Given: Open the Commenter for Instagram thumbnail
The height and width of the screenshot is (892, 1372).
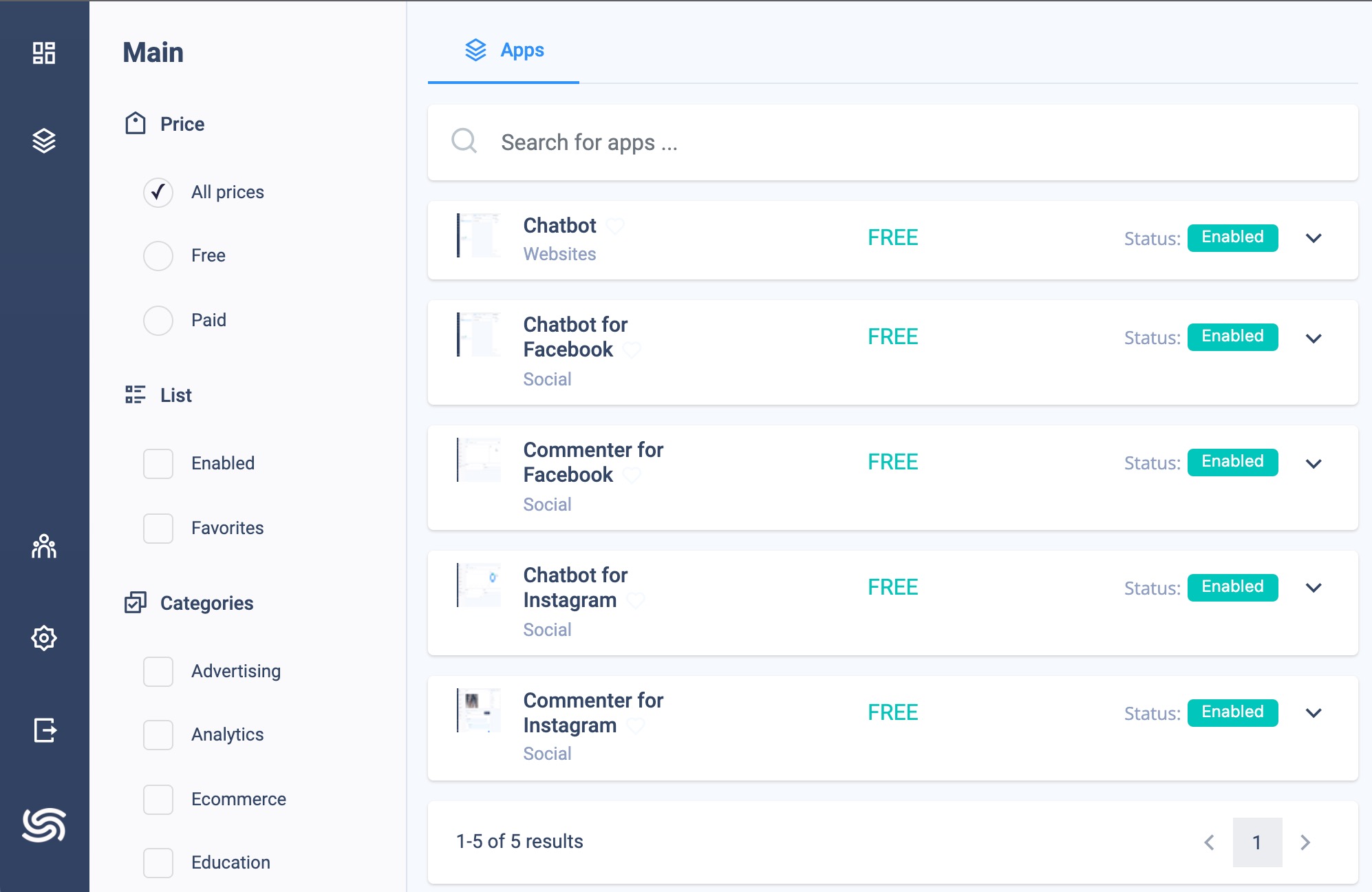Looking at the screenshot, I should point(479,710).
